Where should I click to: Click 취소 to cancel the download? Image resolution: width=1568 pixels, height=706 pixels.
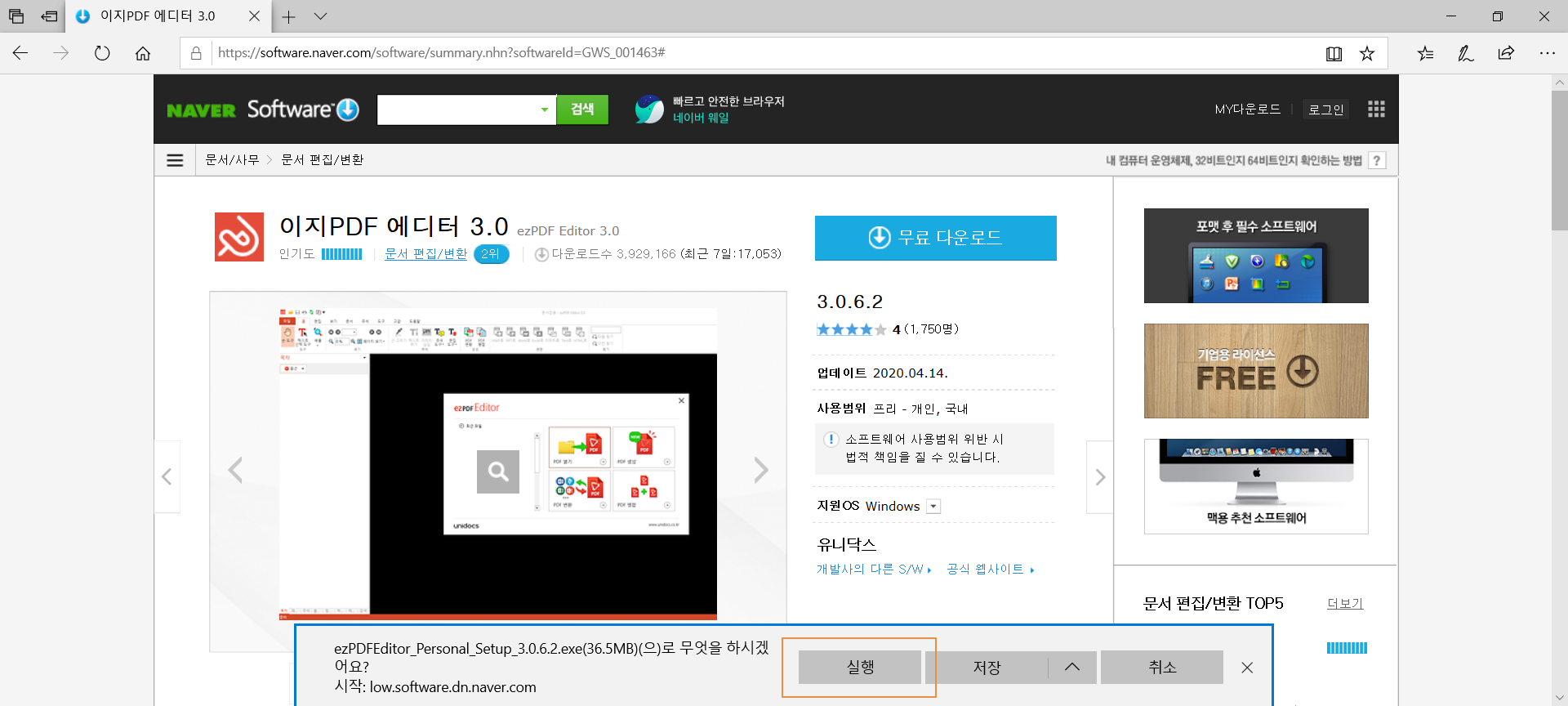pyautogui.click(x=1162, y=668)
